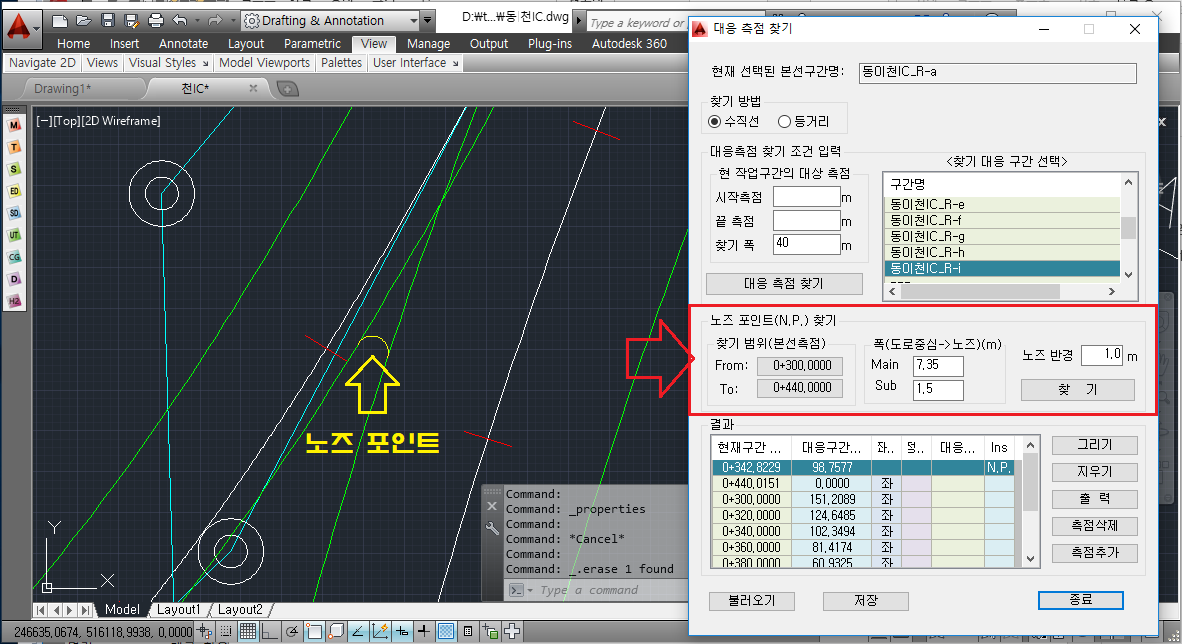The image size is (1182, 644).
Task: Click the Plot printer icon
Action: tap(156, 20)
